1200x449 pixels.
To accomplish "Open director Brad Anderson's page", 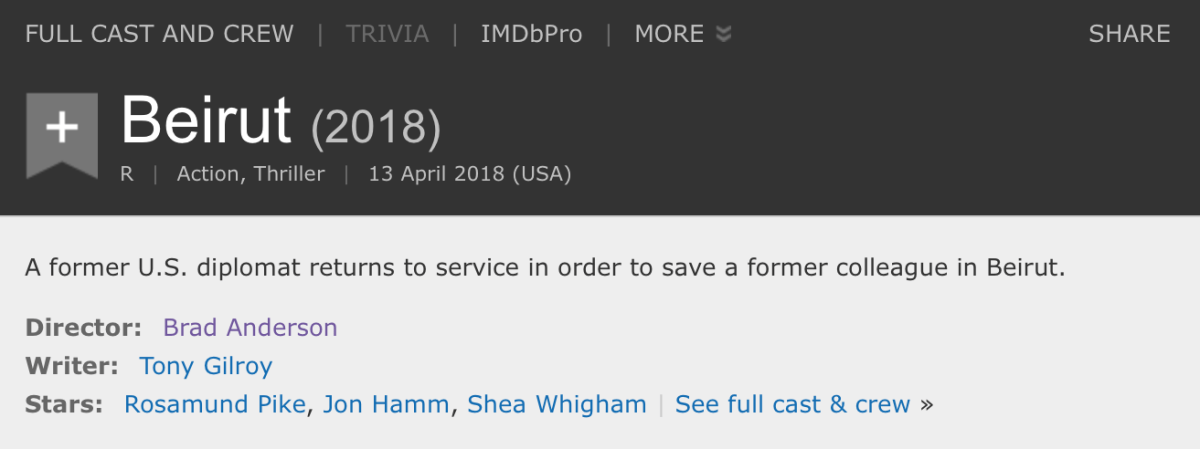I will point(250,327).
